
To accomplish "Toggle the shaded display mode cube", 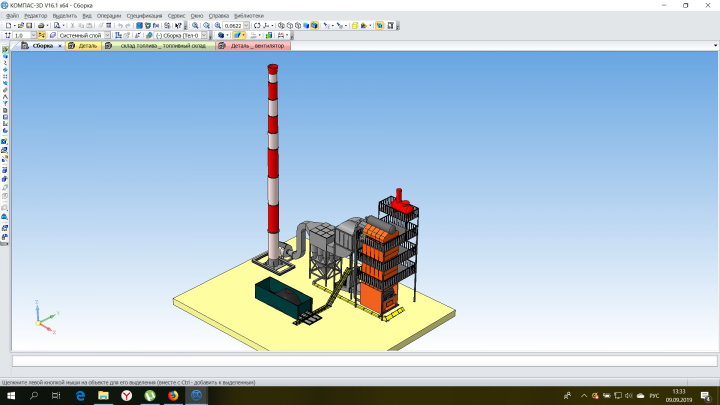I will (306, 26).
